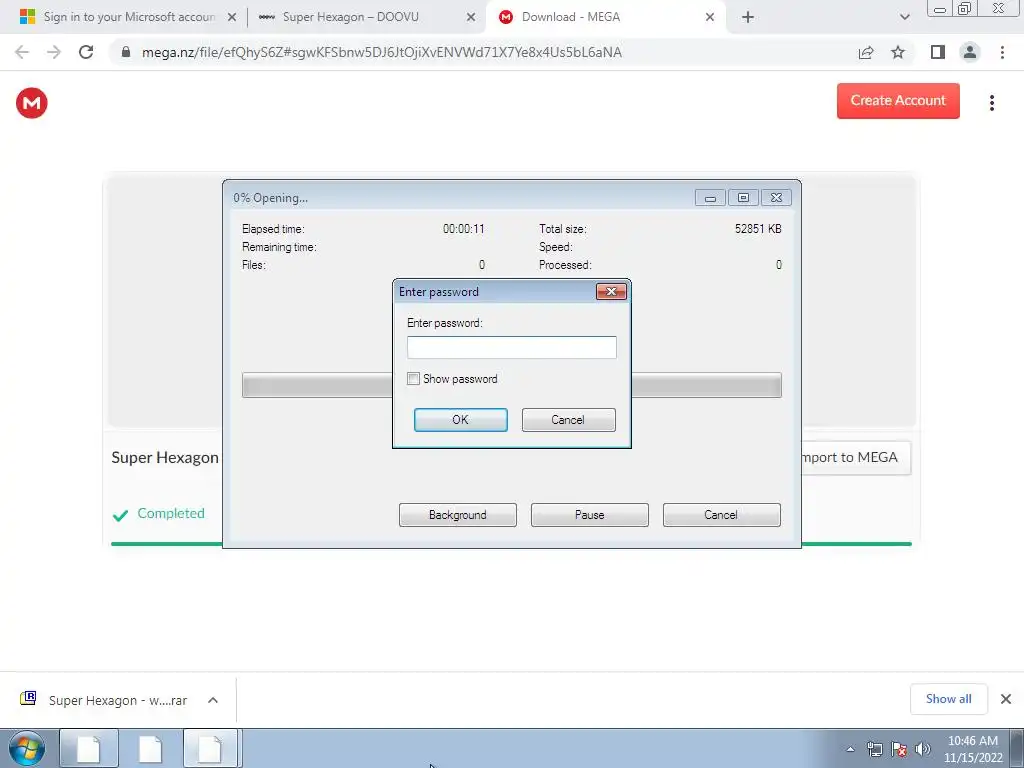Click the Completed status text

point(170,513)
